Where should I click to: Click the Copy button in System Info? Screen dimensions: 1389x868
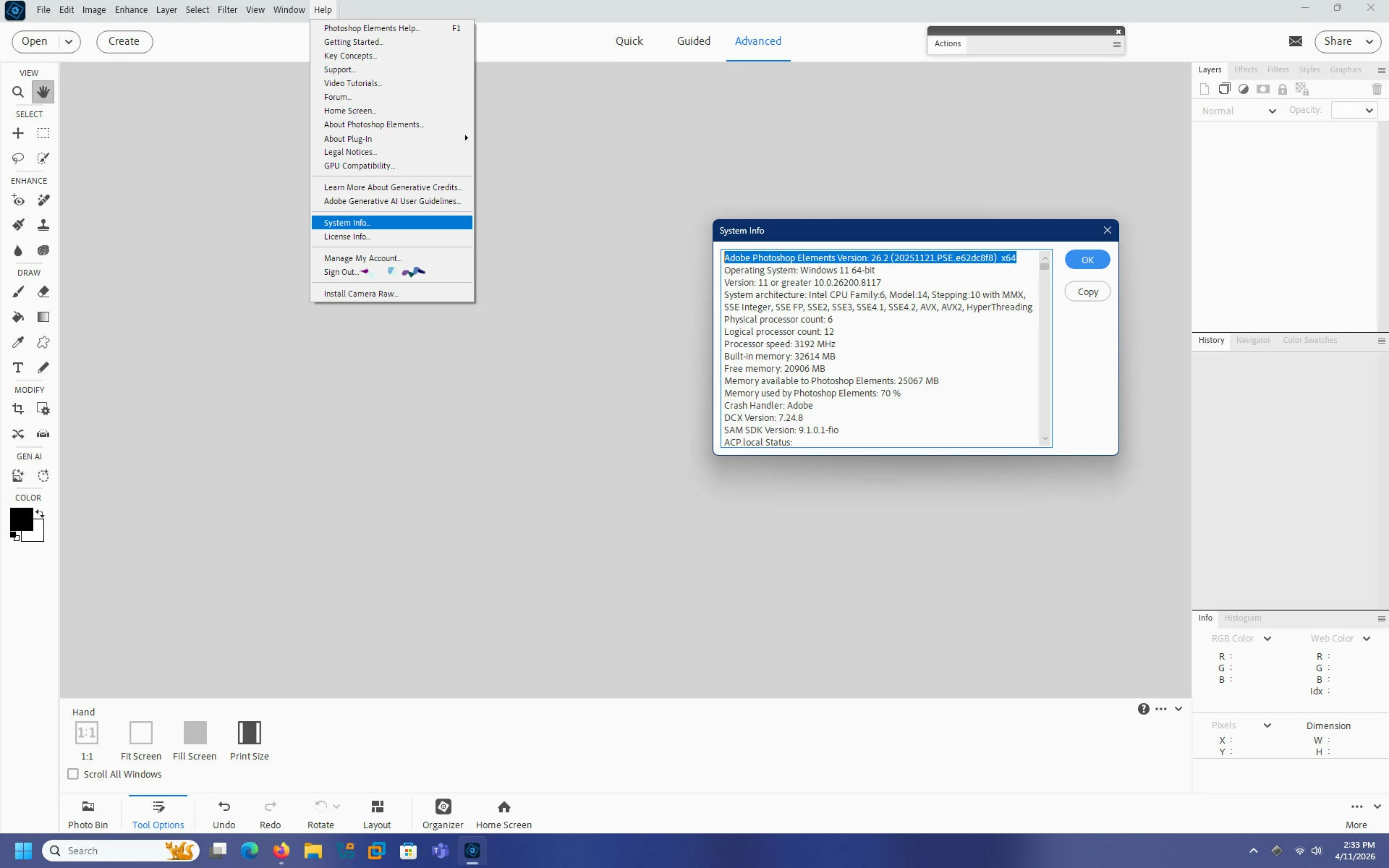pos(1087,292)
